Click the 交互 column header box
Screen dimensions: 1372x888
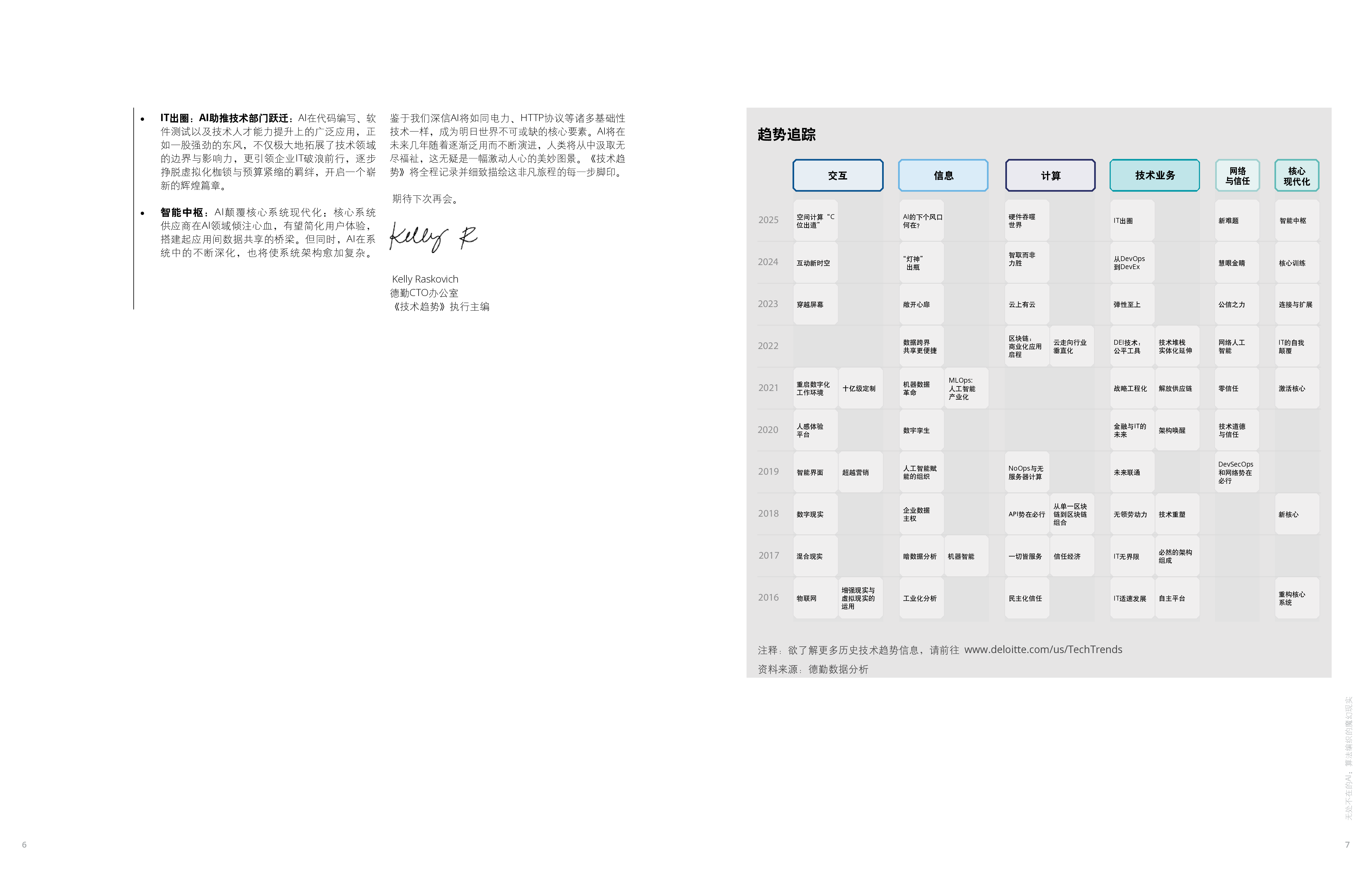[x=838, y=175]
